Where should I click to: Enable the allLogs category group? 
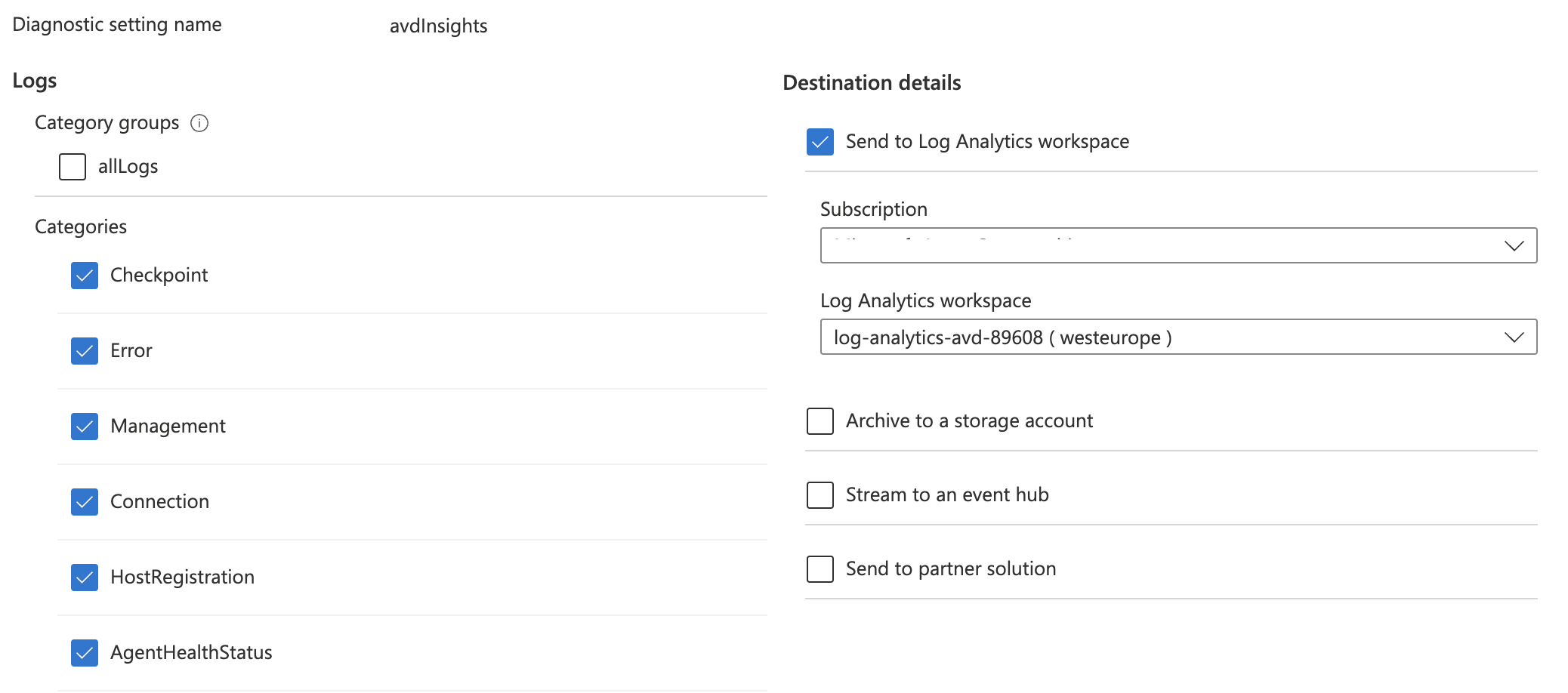[72, 166]
